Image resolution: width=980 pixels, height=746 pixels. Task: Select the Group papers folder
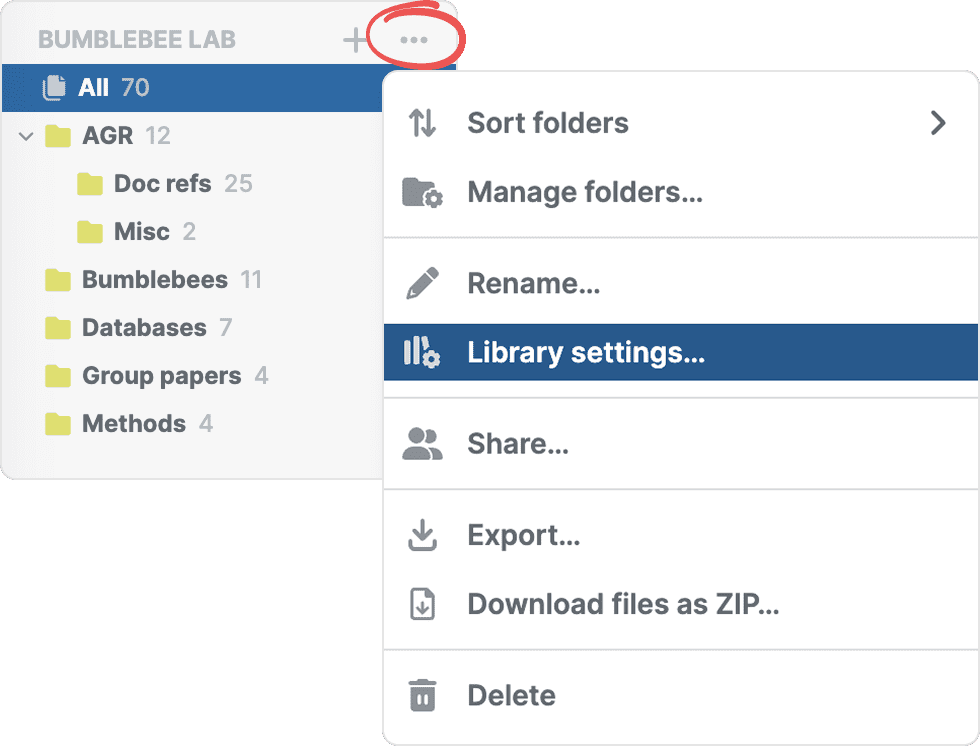click(161, 376)
